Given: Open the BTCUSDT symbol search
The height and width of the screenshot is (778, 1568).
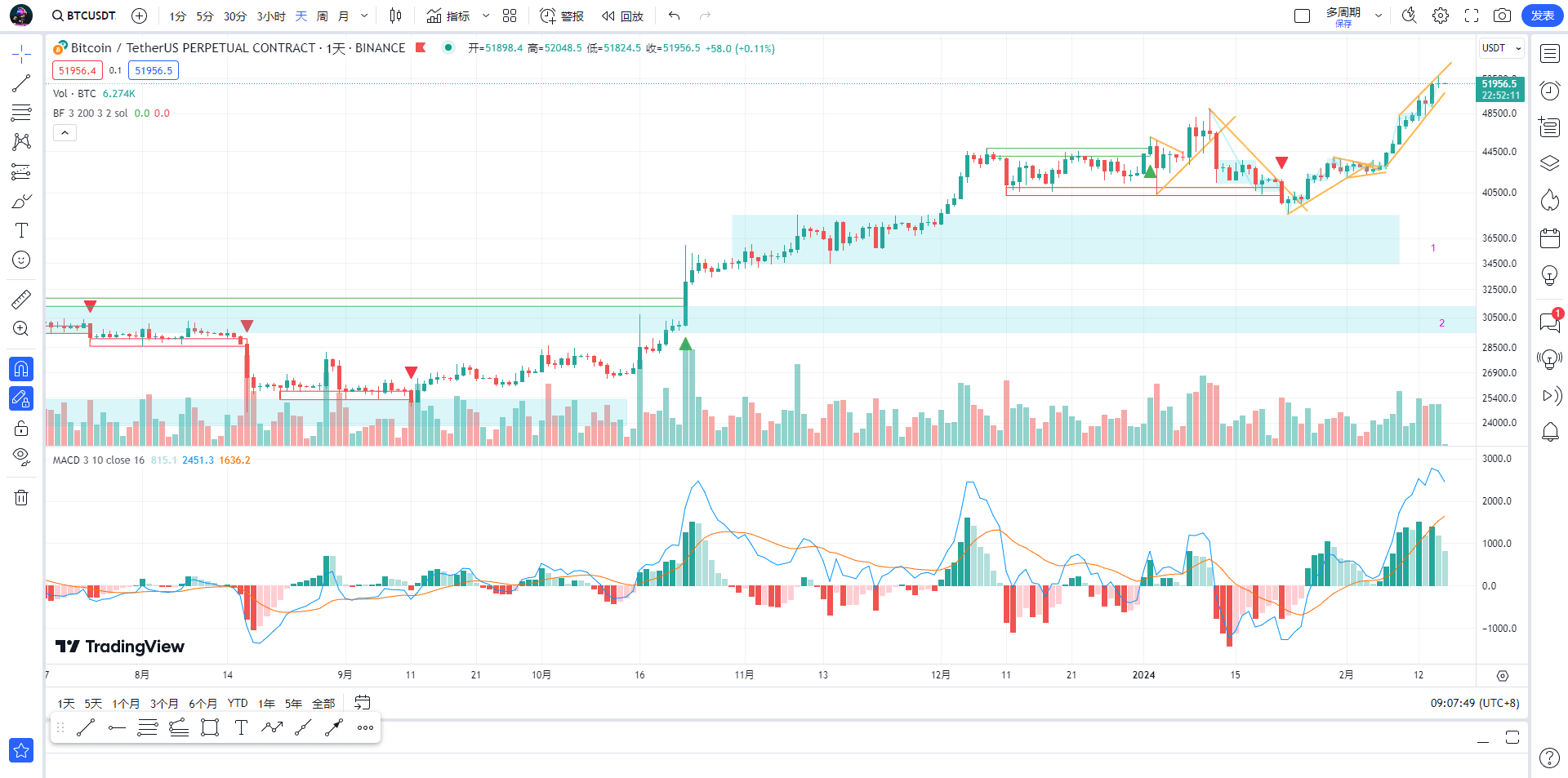Looking at the screenshot, I should 83,16.
